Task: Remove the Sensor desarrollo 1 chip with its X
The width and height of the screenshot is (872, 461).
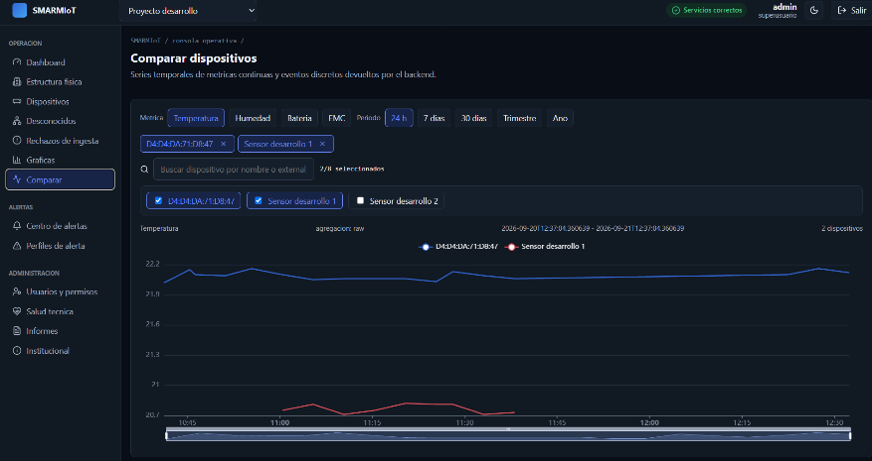Action: (x=323, y=143)
